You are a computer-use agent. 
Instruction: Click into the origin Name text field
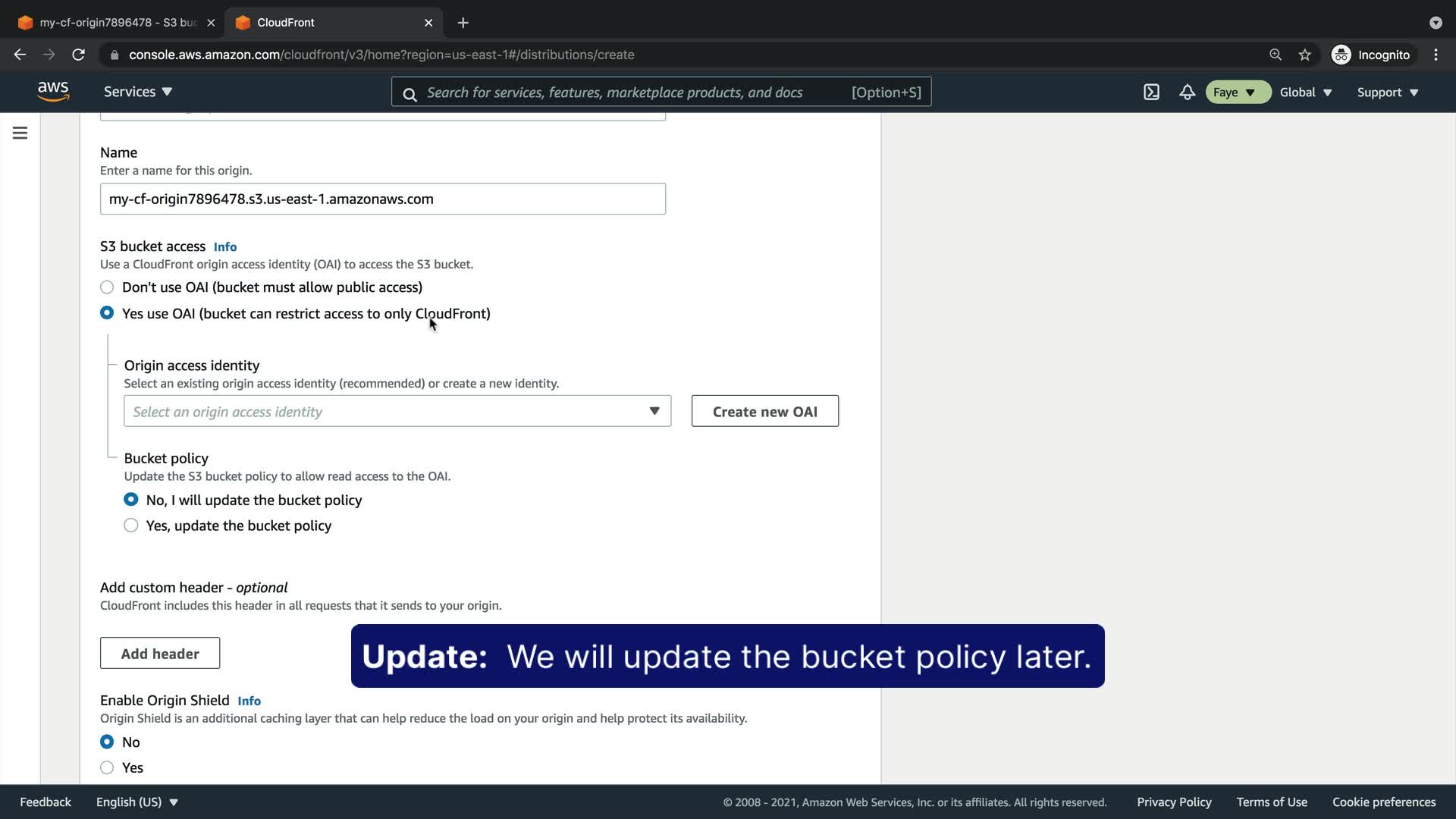click(382, 199)
